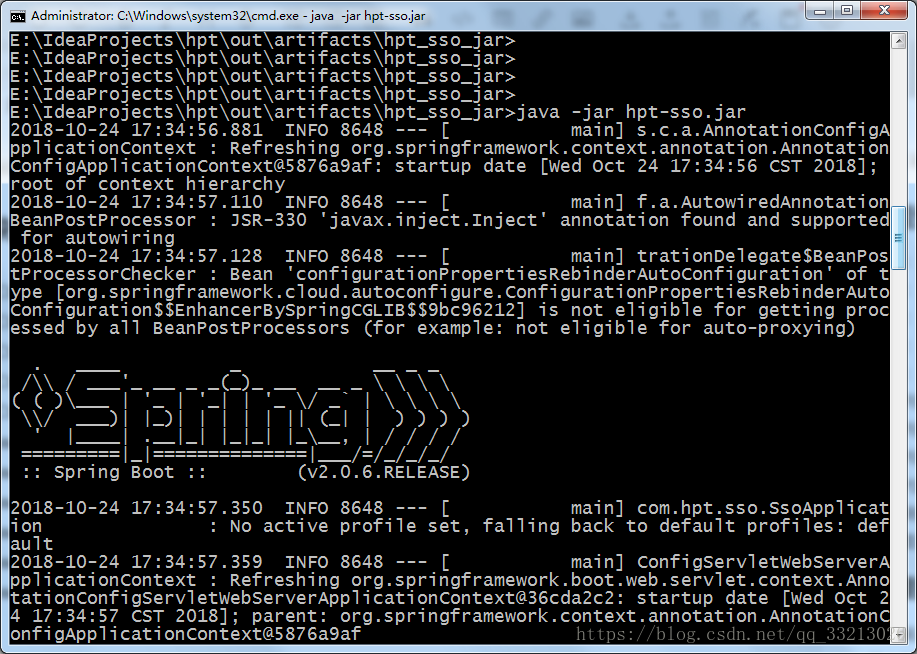Click 'com.hpt.sso.SsoApplicat' logger text
917x654 pixels.
(763, 508)
